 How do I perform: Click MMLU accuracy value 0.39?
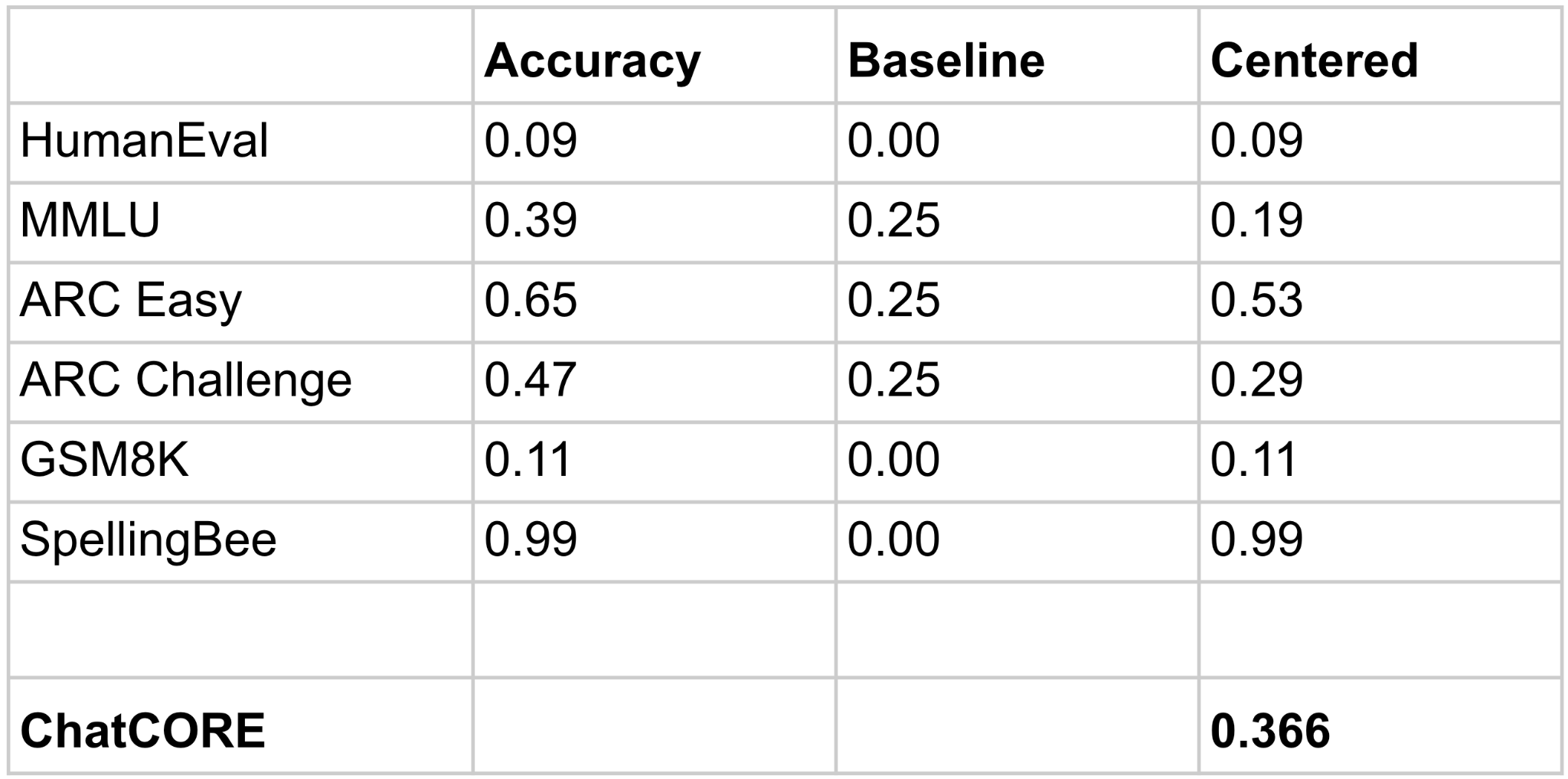click(531, 221)
